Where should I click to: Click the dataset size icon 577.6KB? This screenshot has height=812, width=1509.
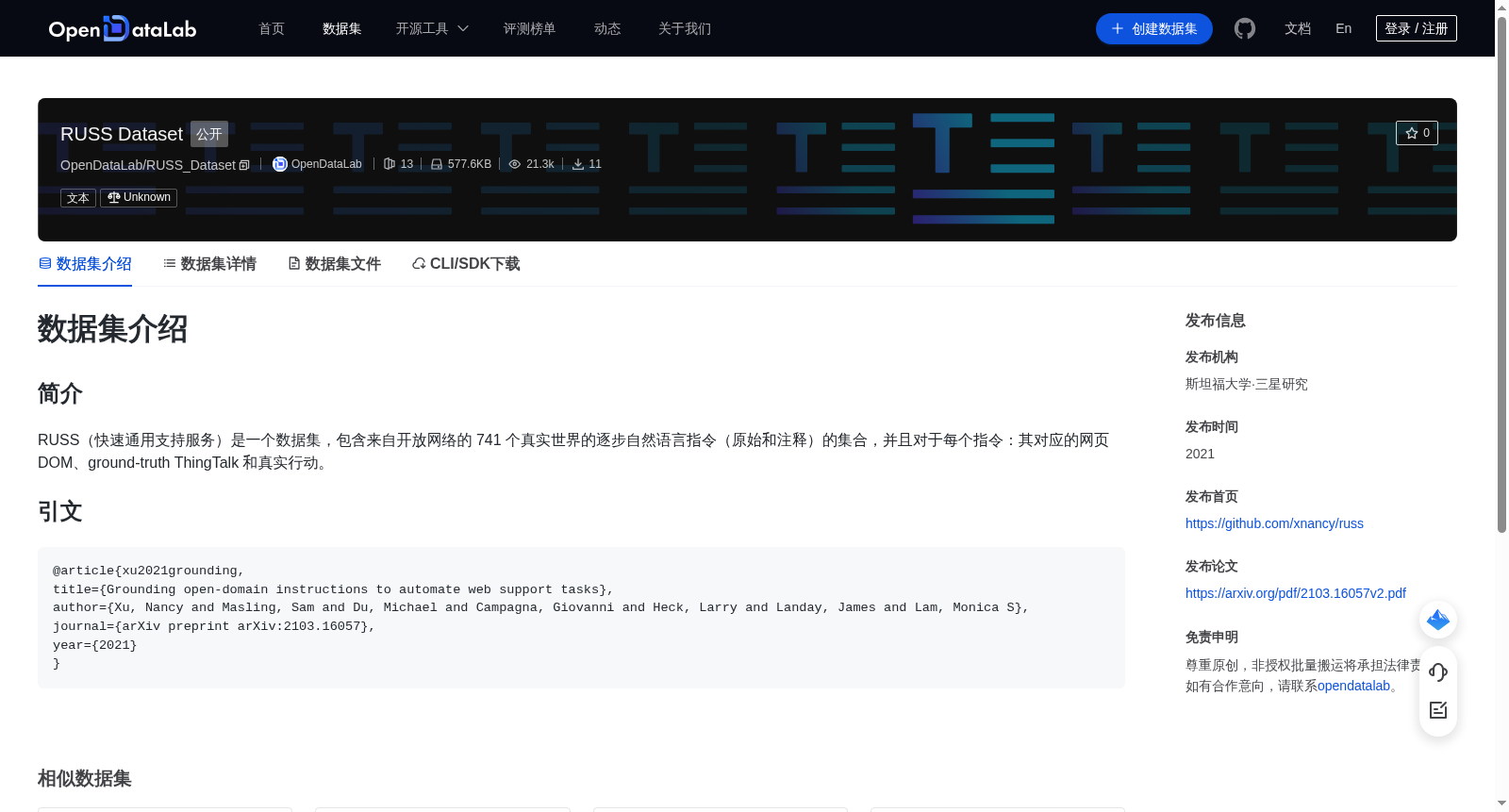tap(437, 164)
